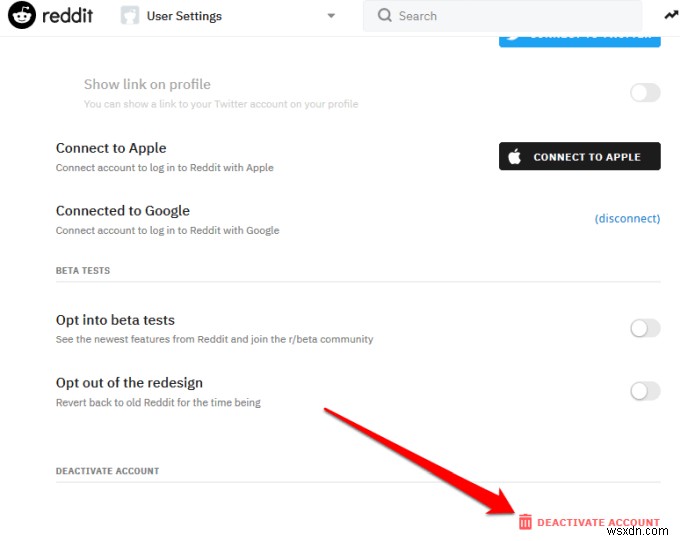Image resolution: width=680 pixels, height=541 pixels.
Task: Click the Connect to Apple button
Action: pyautogui.click(x=580, y=156)
